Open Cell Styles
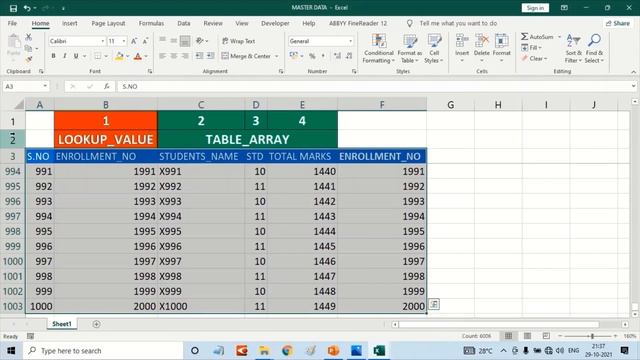This screenshot has height=360, width=640. (434, 49)
